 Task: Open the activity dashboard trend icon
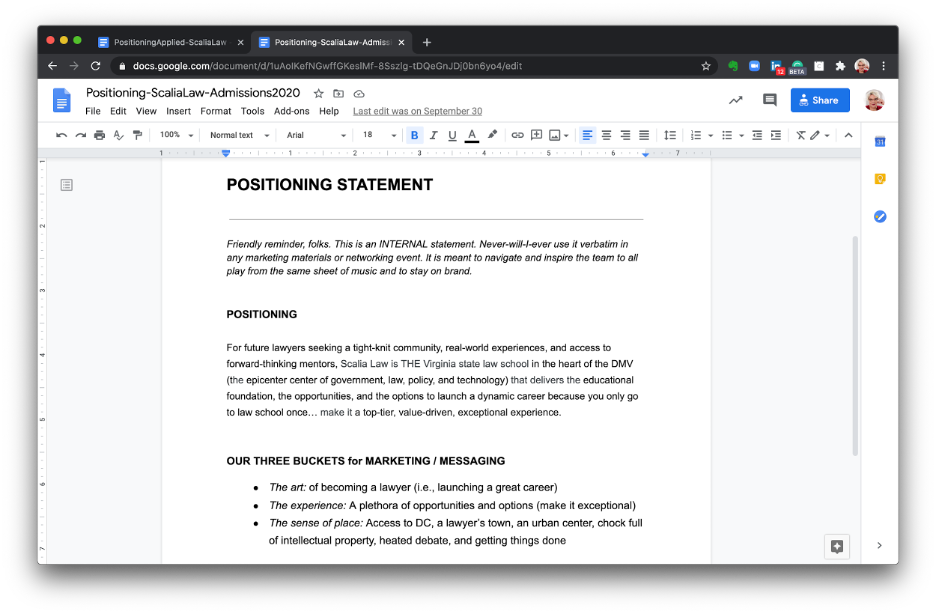pyautogui.click(x=735, y=100)
